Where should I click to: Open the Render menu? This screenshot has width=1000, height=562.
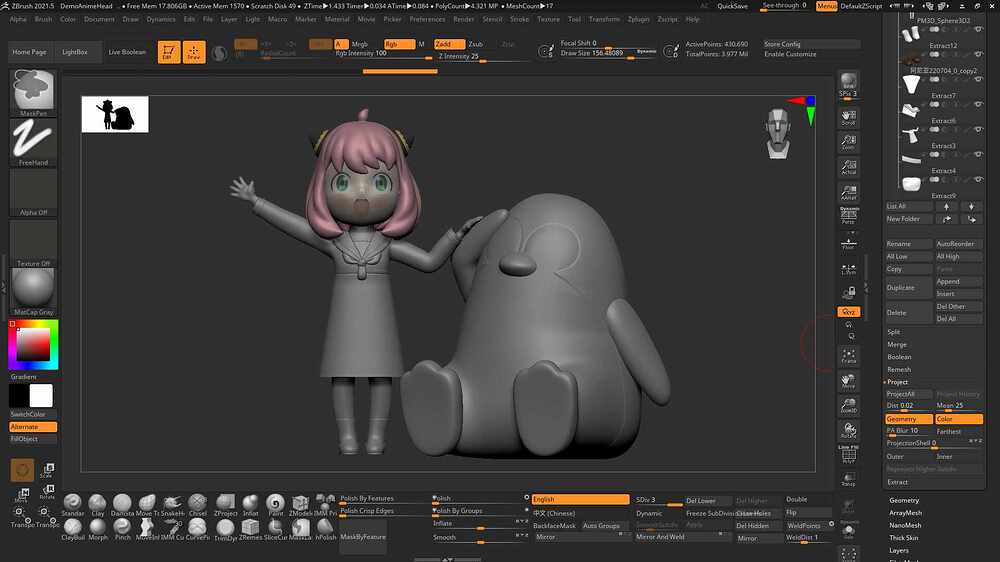(x=464, y=19)
